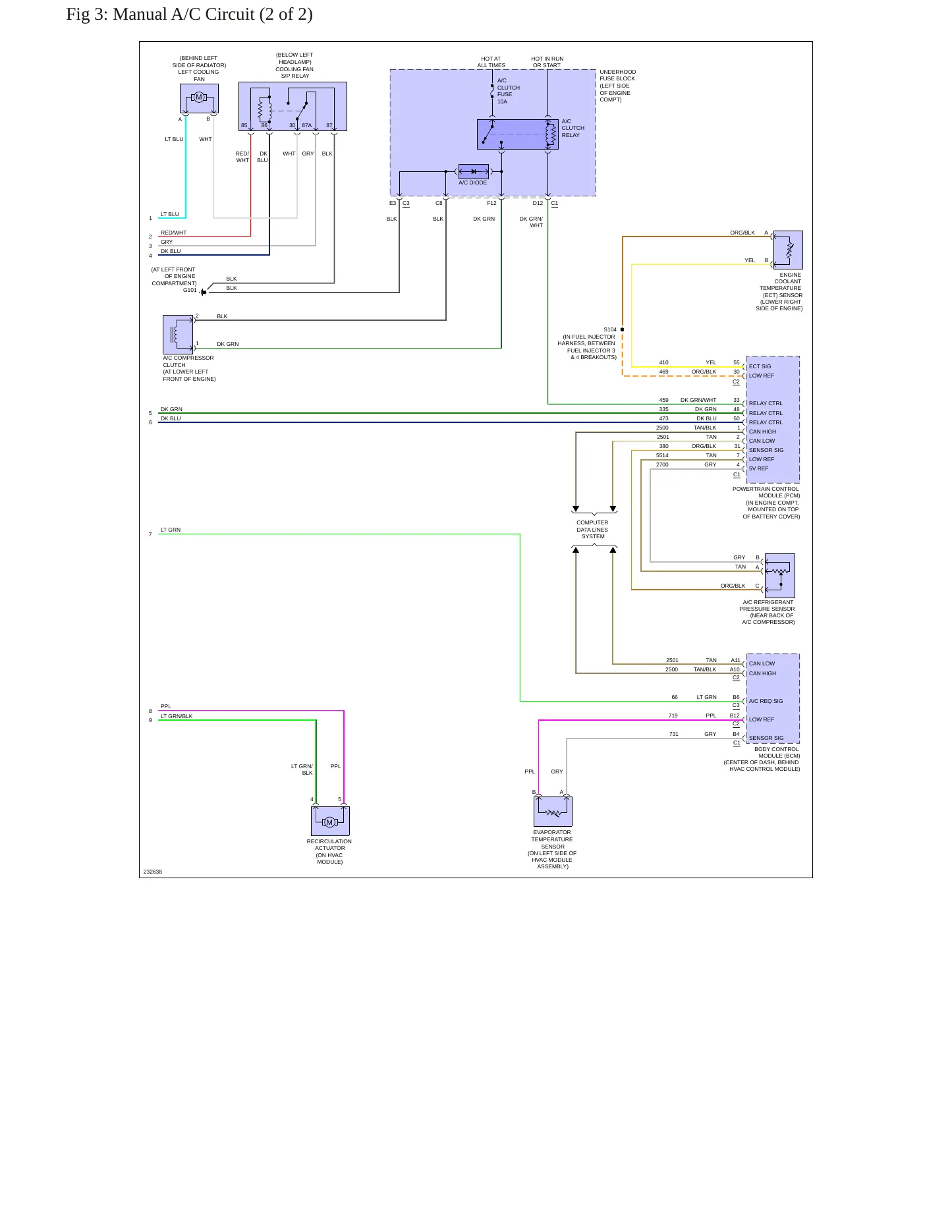Click the 'UNDERHOOD FUSE BLOCK' label

click(618, 75)
